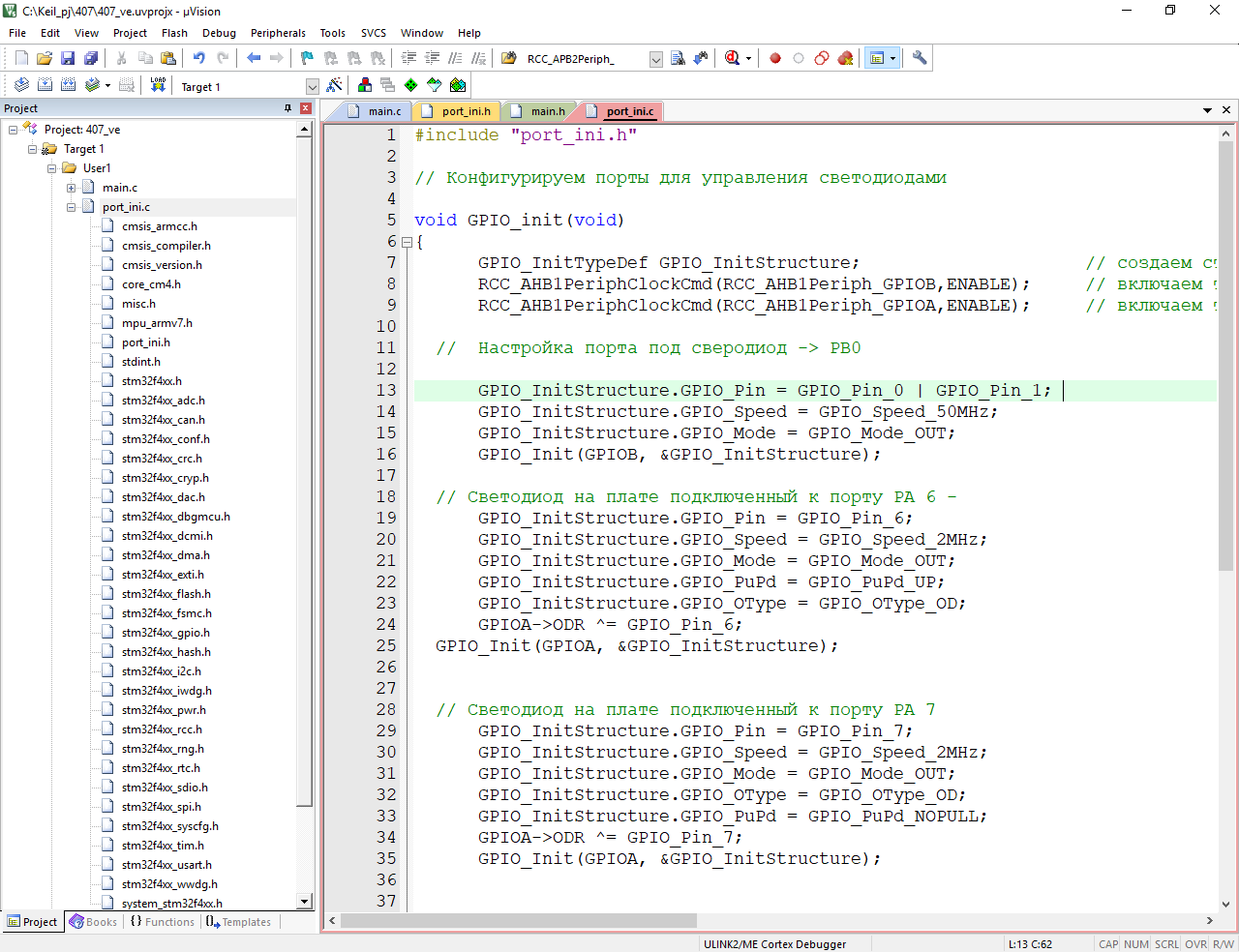Select stm32f4xx_gpio.h in project tree
This screenshot has width=1239, height=952.
(166, 633)
